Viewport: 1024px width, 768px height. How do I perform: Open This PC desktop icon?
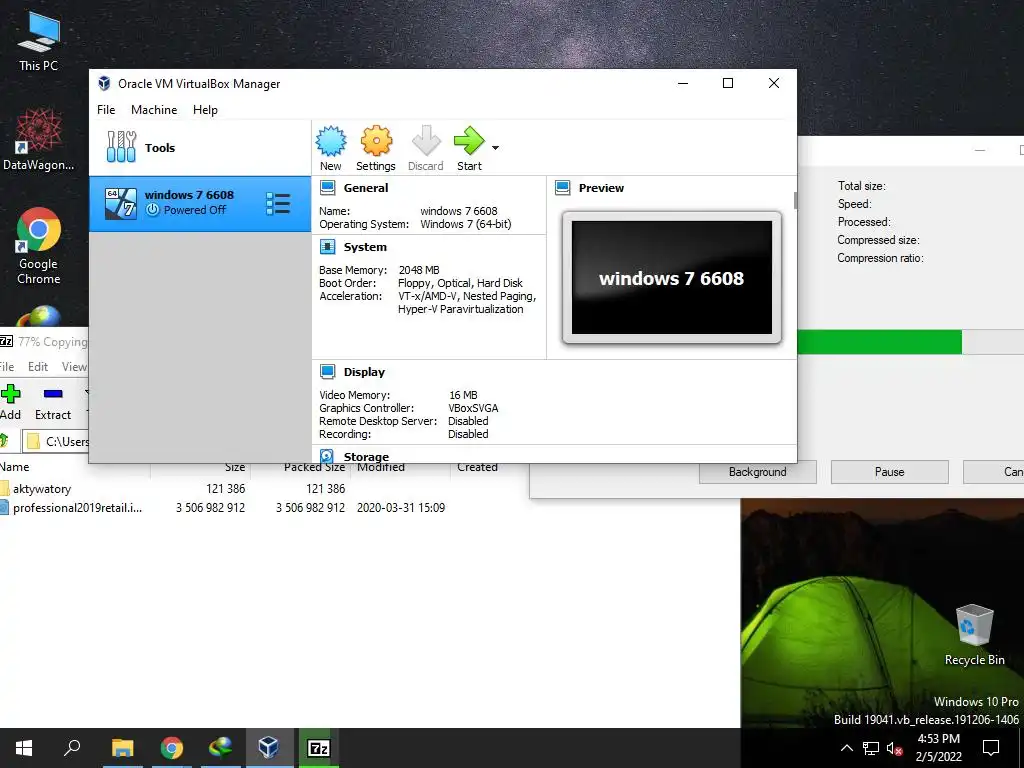tap(39, 41)
